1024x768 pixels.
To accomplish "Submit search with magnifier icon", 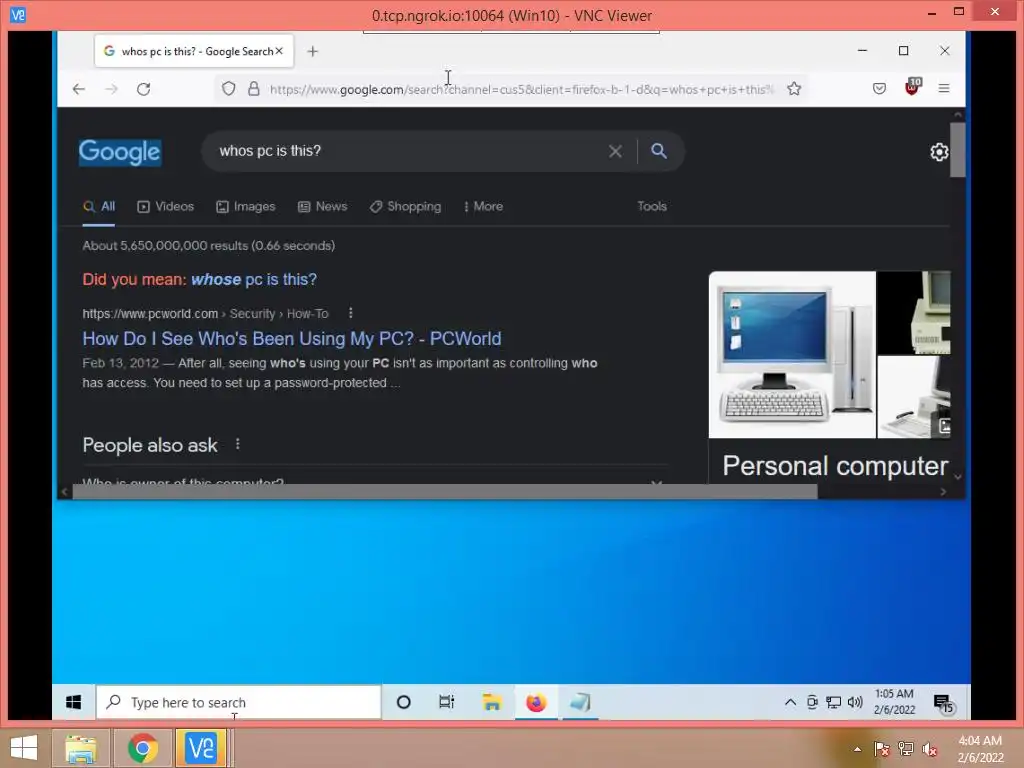I will coord(659,151).
